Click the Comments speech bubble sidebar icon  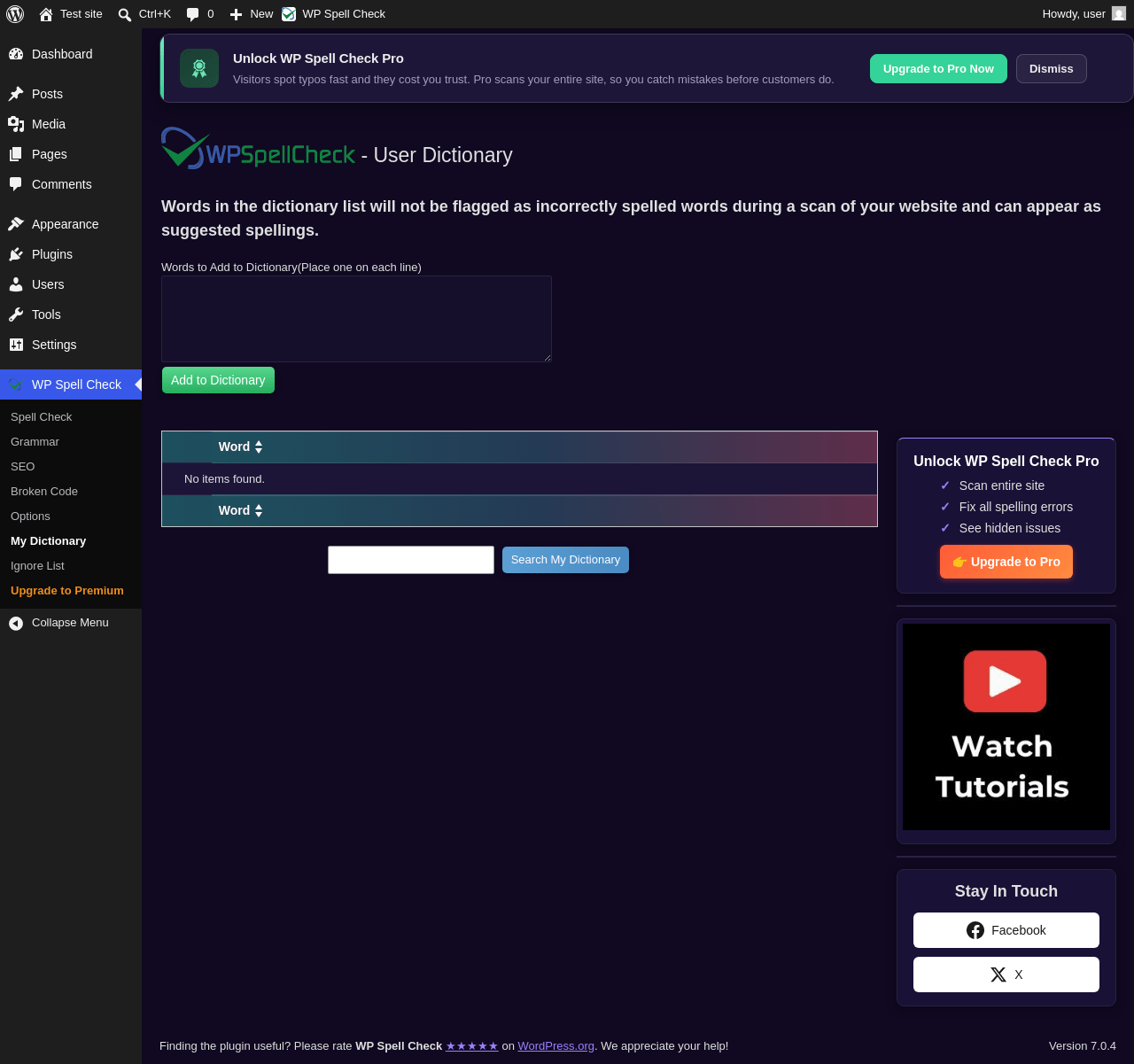(16, 184)
